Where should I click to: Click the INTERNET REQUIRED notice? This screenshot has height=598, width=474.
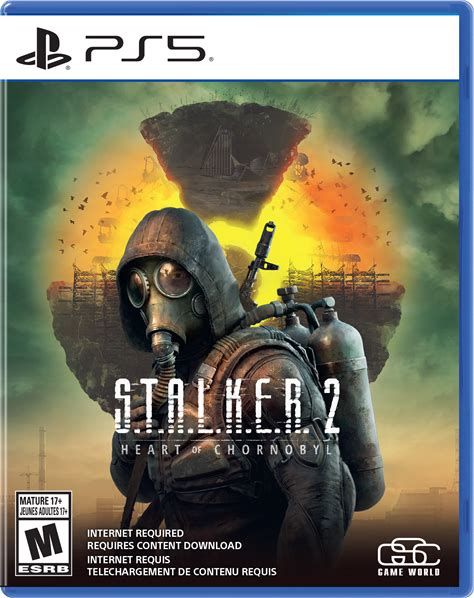[x=135, y=533]
